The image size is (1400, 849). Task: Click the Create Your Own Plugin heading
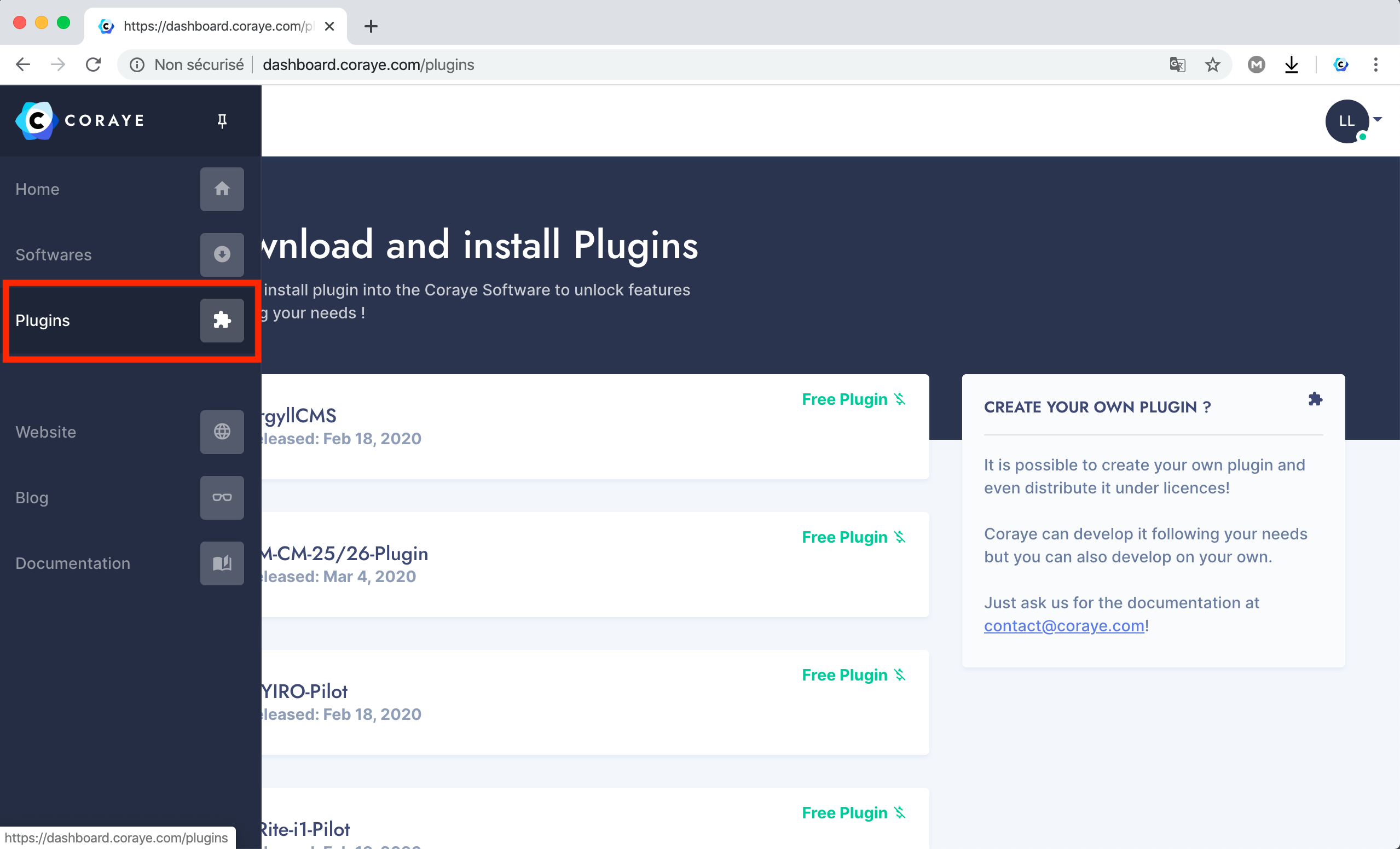1097,407
